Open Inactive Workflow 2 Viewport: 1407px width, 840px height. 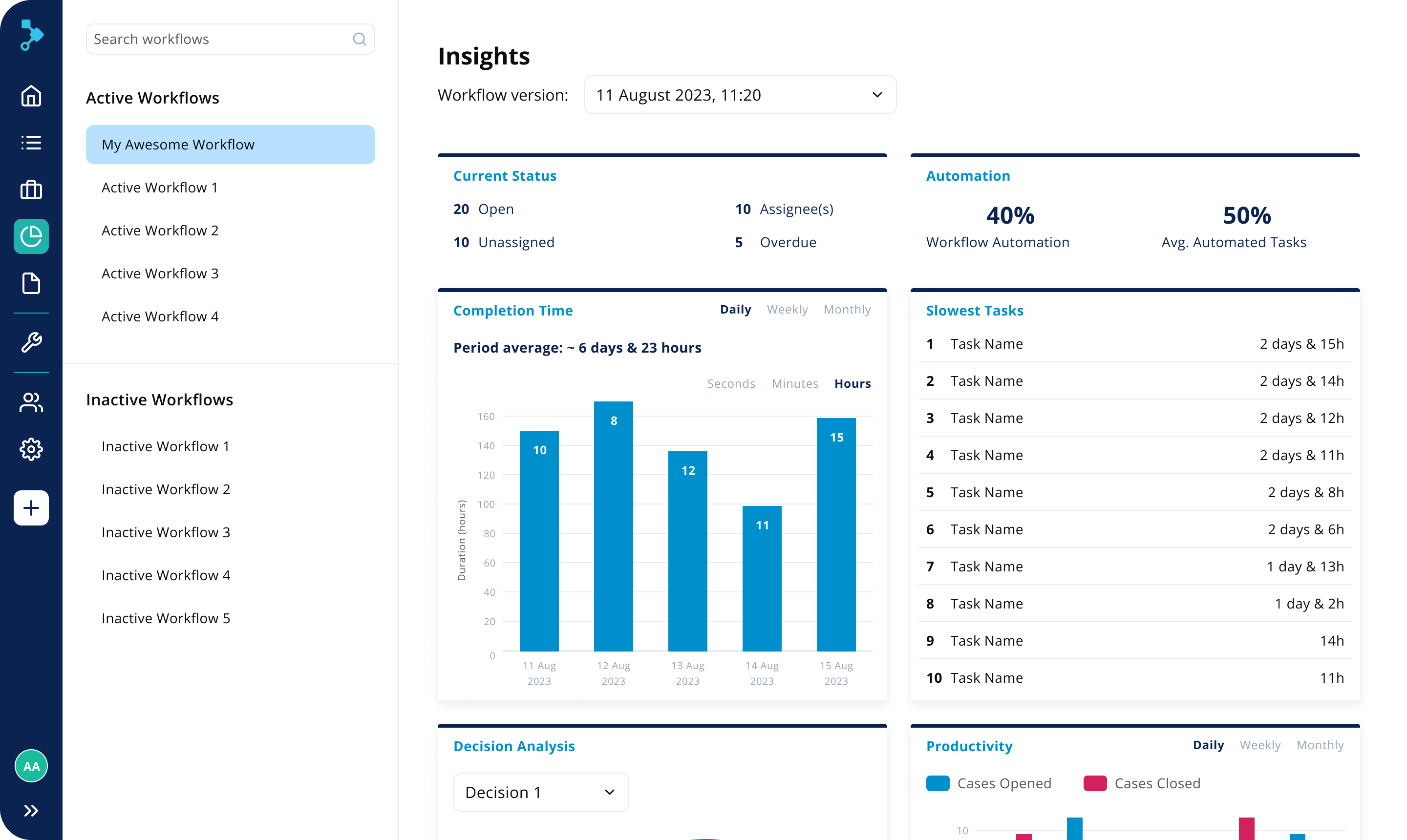click(x=166, y=489)
